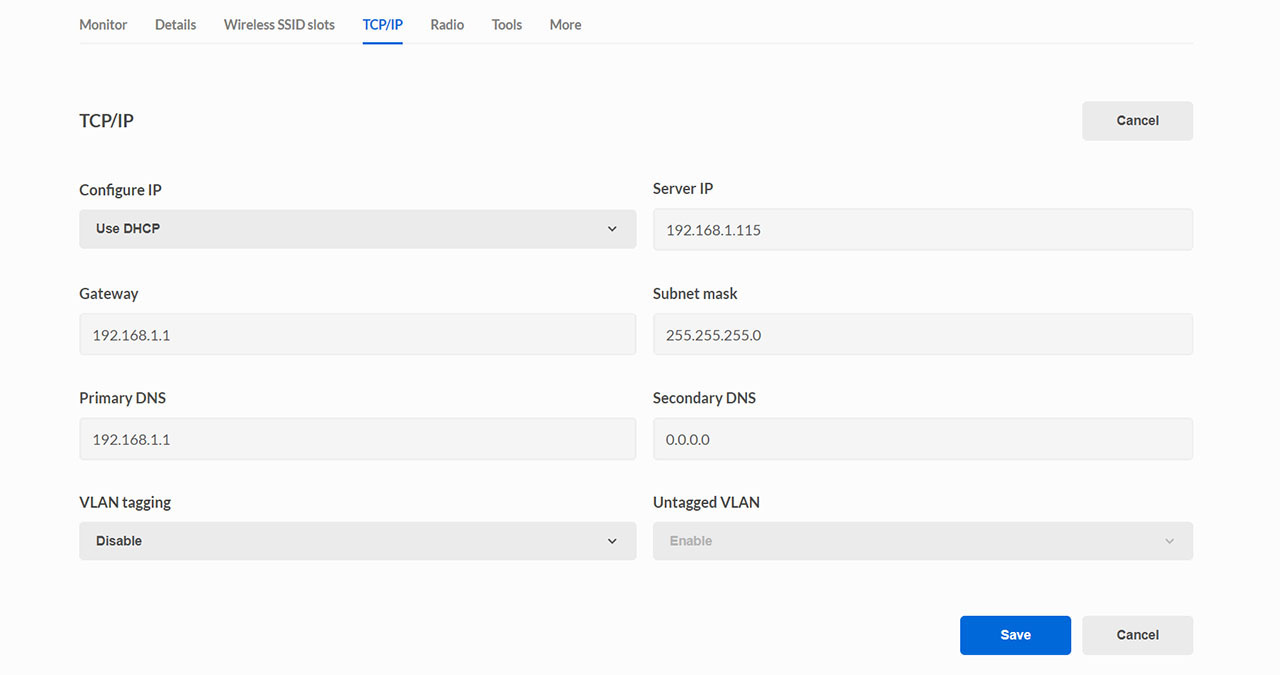This screenshot has width=1280, height=675.
Task: Click the Configure IP label
Action: click(x=120, y=190)
